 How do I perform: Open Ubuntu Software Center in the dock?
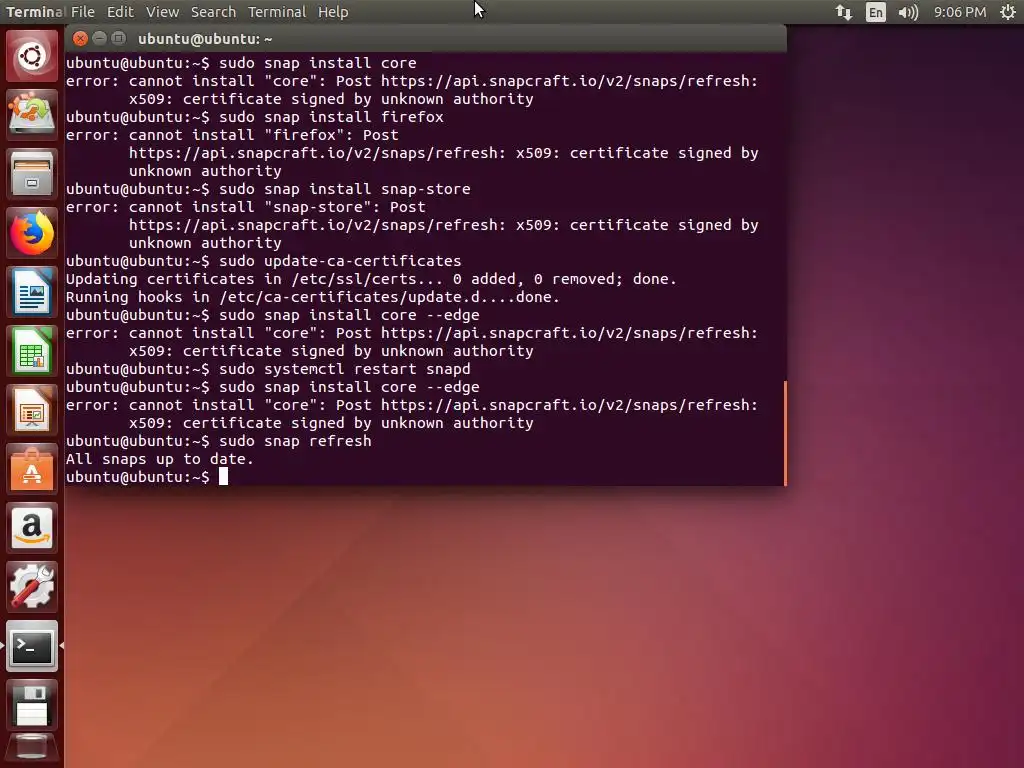click(31, 469)
